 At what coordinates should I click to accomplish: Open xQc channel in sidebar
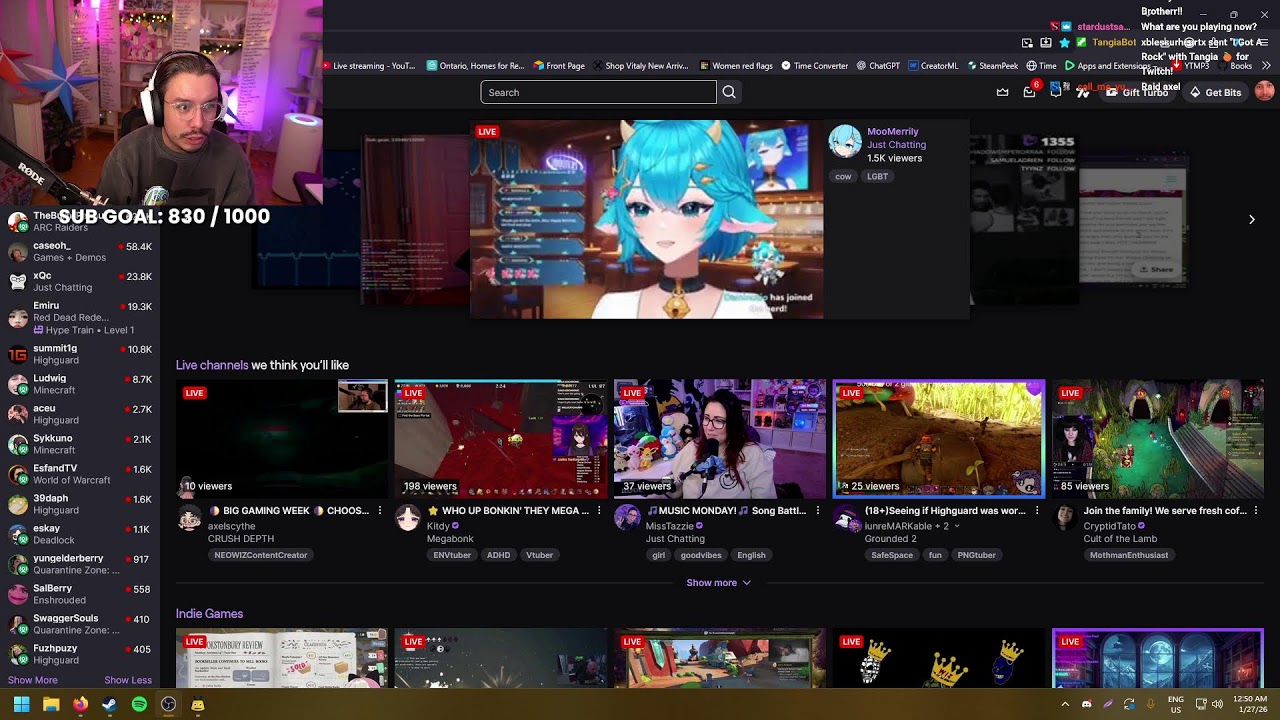pos(80,282)
